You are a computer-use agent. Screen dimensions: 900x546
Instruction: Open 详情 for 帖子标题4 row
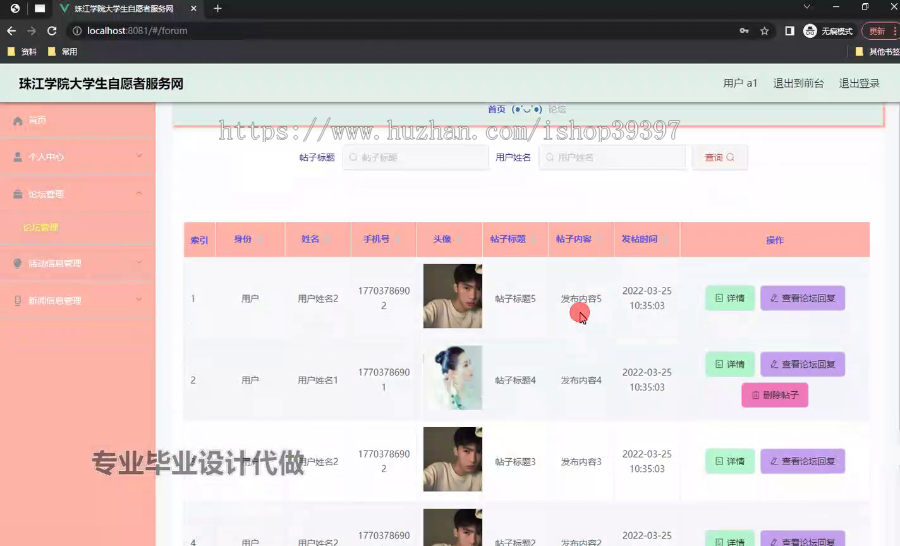tap(730, 365)
